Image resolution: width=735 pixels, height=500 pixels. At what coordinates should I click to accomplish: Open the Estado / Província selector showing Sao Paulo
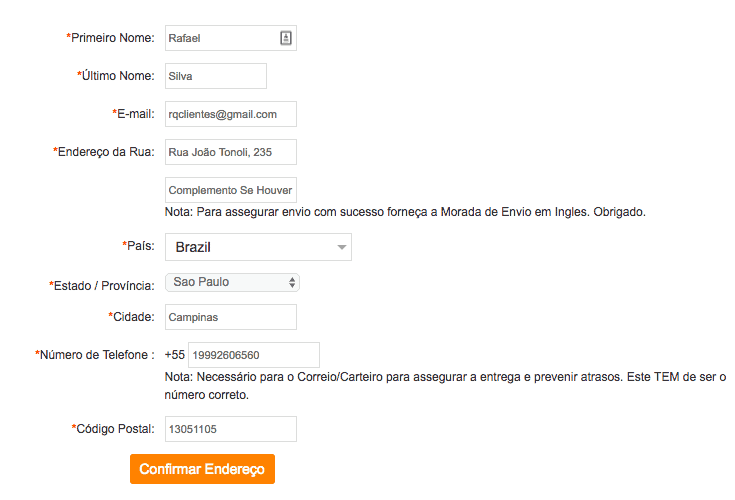pyautogui.click(x=232, y=283)
